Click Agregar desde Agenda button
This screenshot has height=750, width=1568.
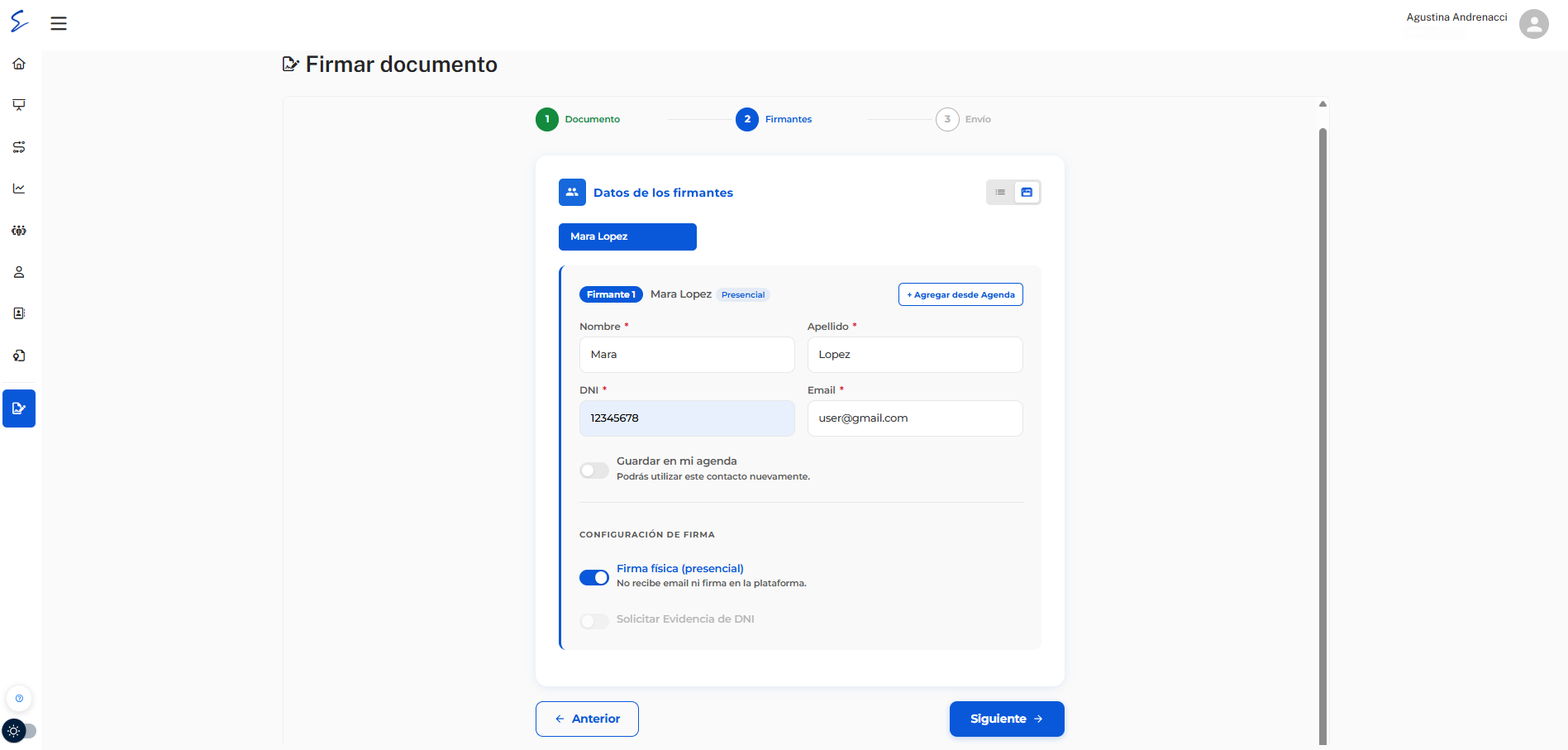960,294
